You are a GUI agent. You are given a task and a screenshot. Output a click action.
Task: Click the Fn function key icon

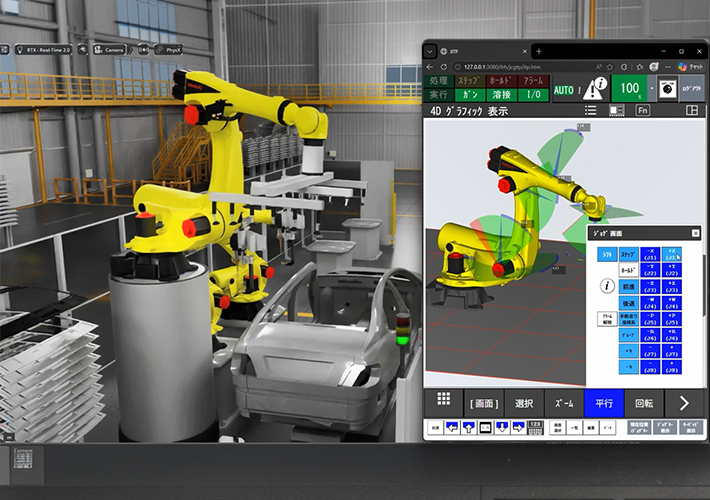643,110
